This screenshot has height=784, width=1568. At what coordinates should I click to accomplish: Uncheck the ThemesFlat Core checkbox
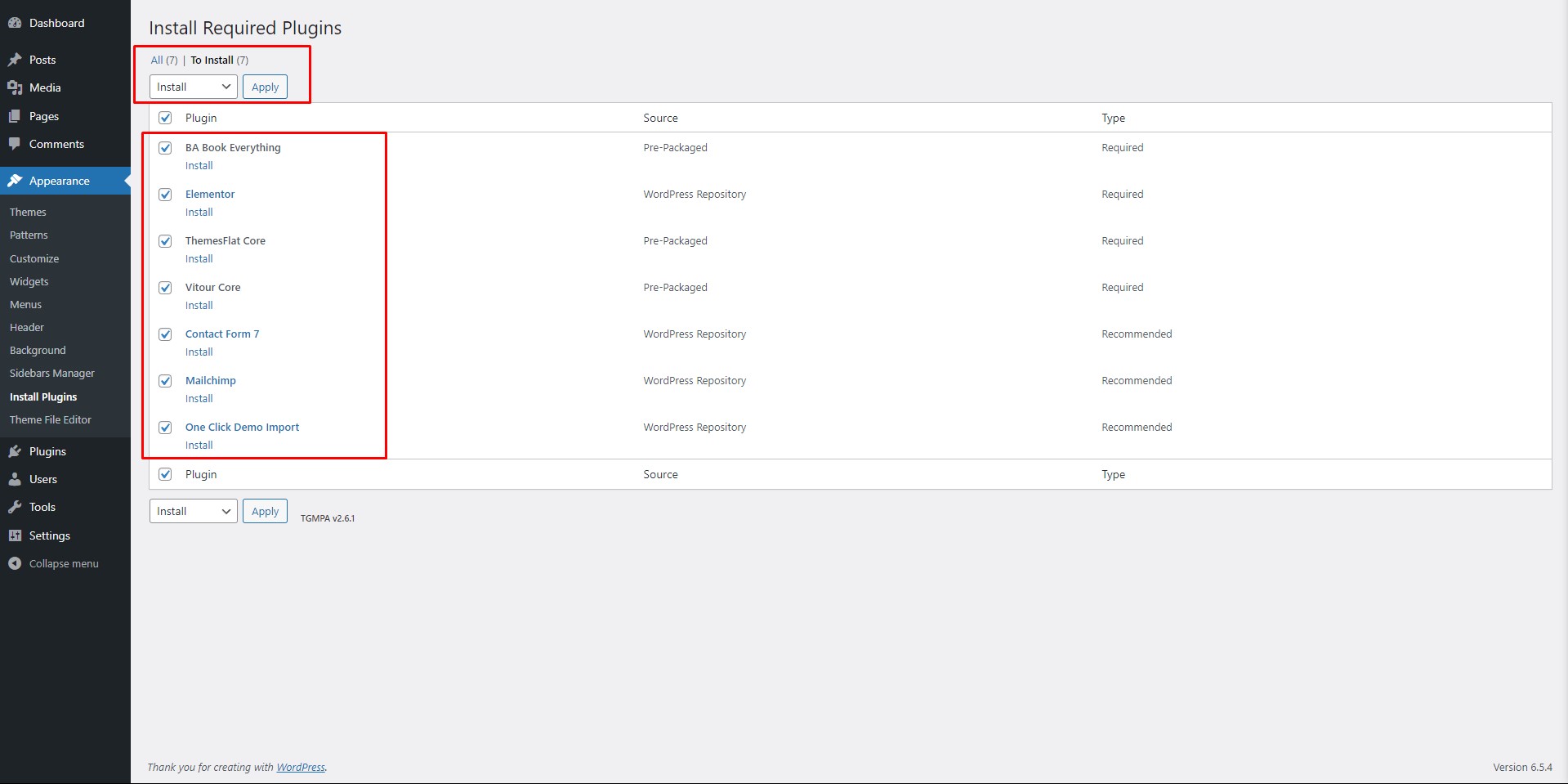165,241
